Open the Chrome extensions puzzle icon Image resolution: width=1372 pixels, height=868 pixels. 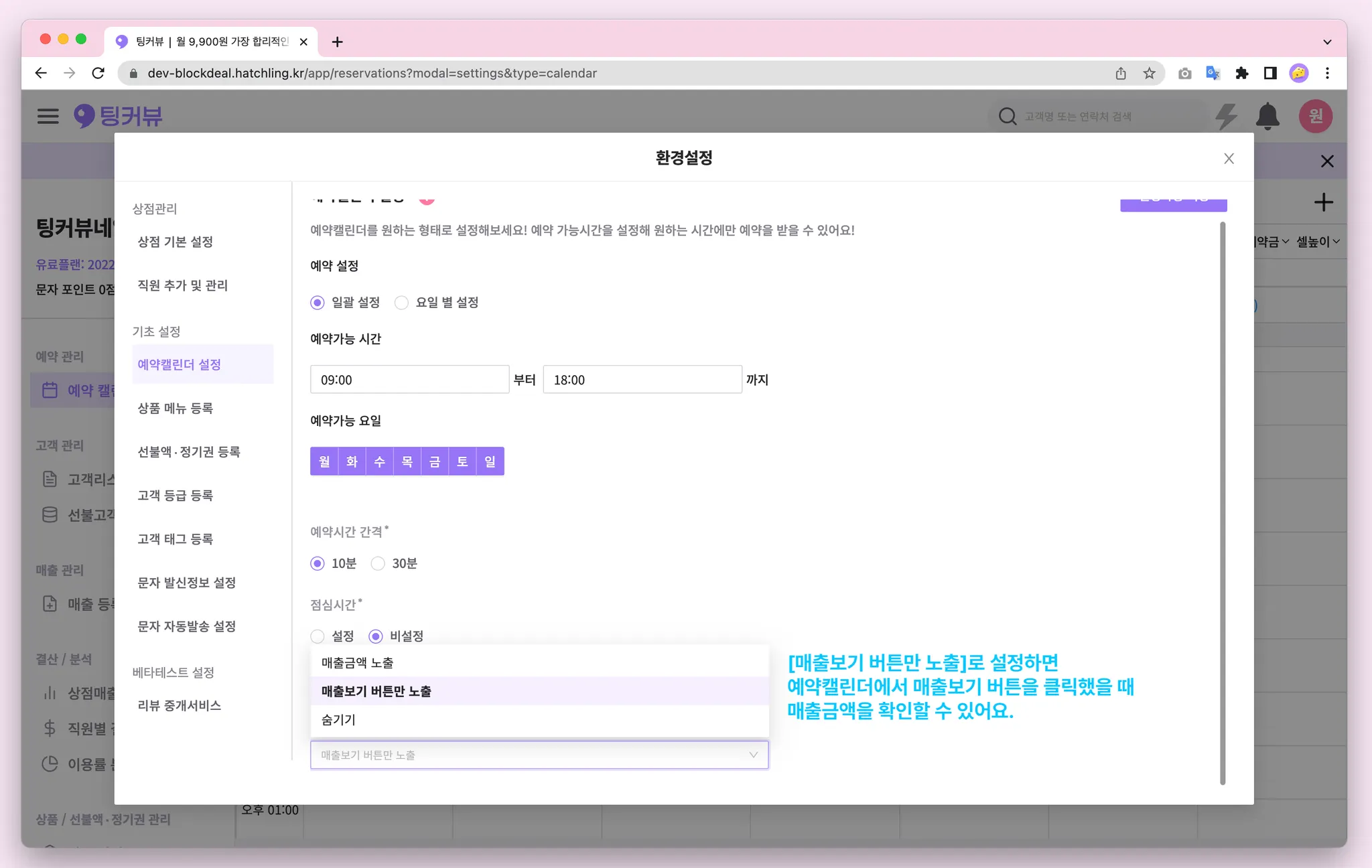point(1241,74)
